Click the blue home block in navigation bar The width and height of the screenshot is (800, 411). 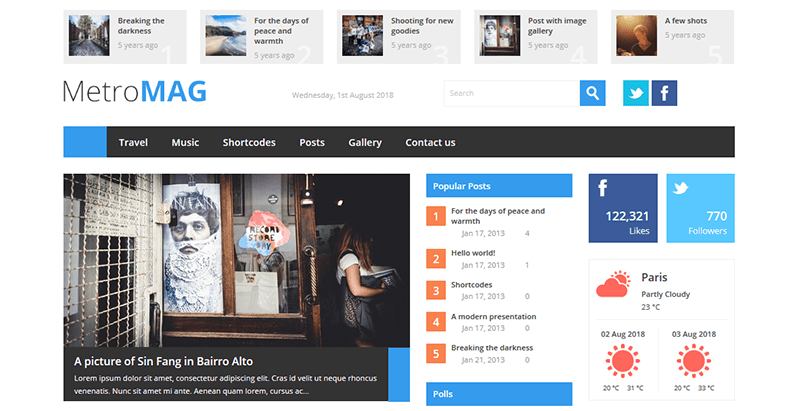click(x=85, y=142)
